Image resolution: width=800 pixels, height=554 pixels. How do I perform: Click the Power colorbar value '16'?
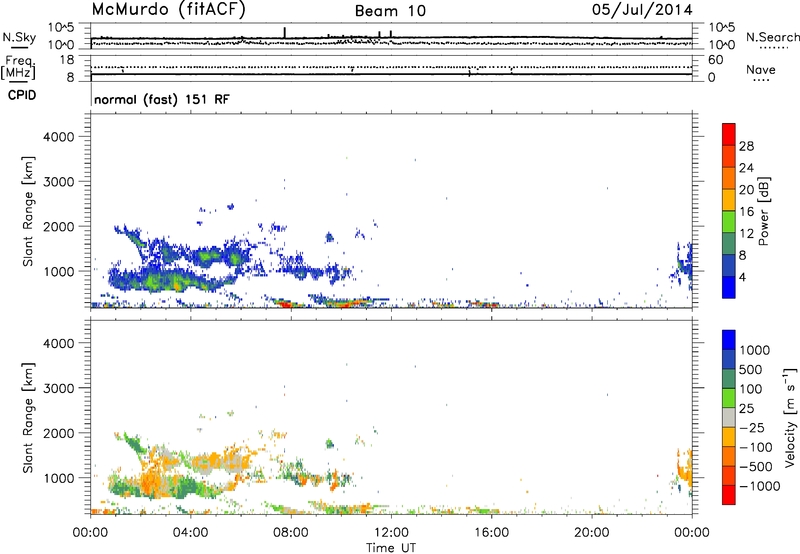pyautogui.click(x=746, y=212)
